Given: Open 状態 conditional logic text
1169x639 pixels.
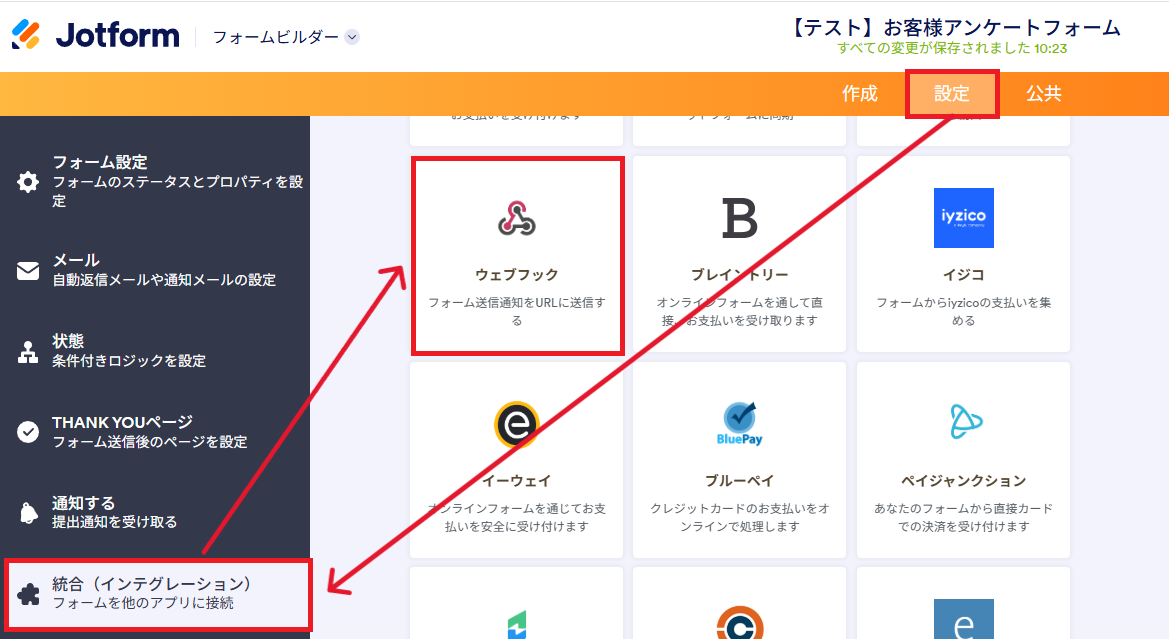Looking at the screenshot, I should [129, 351].
